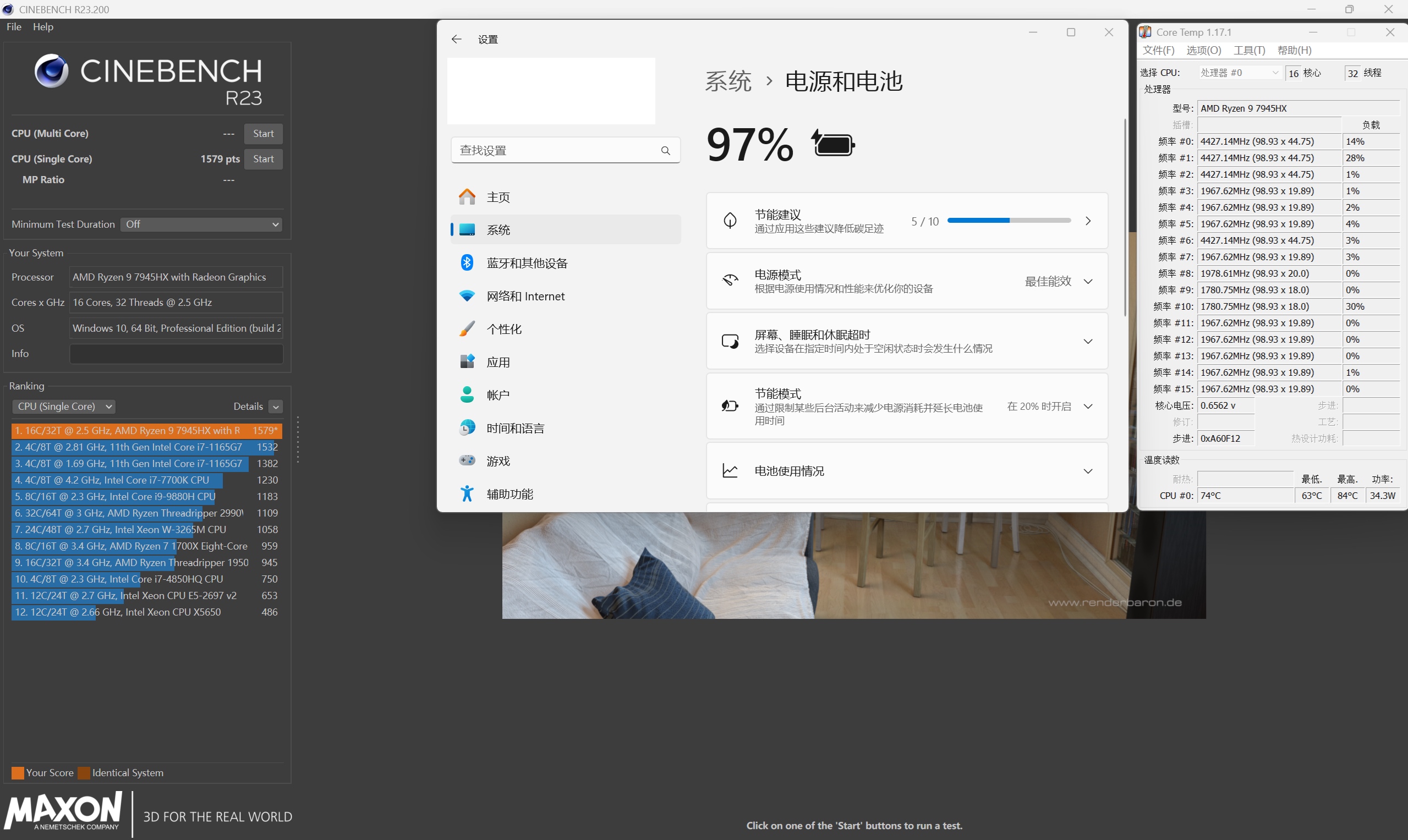Click the 功率 value 34.3W in Core Temp
This screenshot has width=1408, height=840.
click(x=1383, y=495)
